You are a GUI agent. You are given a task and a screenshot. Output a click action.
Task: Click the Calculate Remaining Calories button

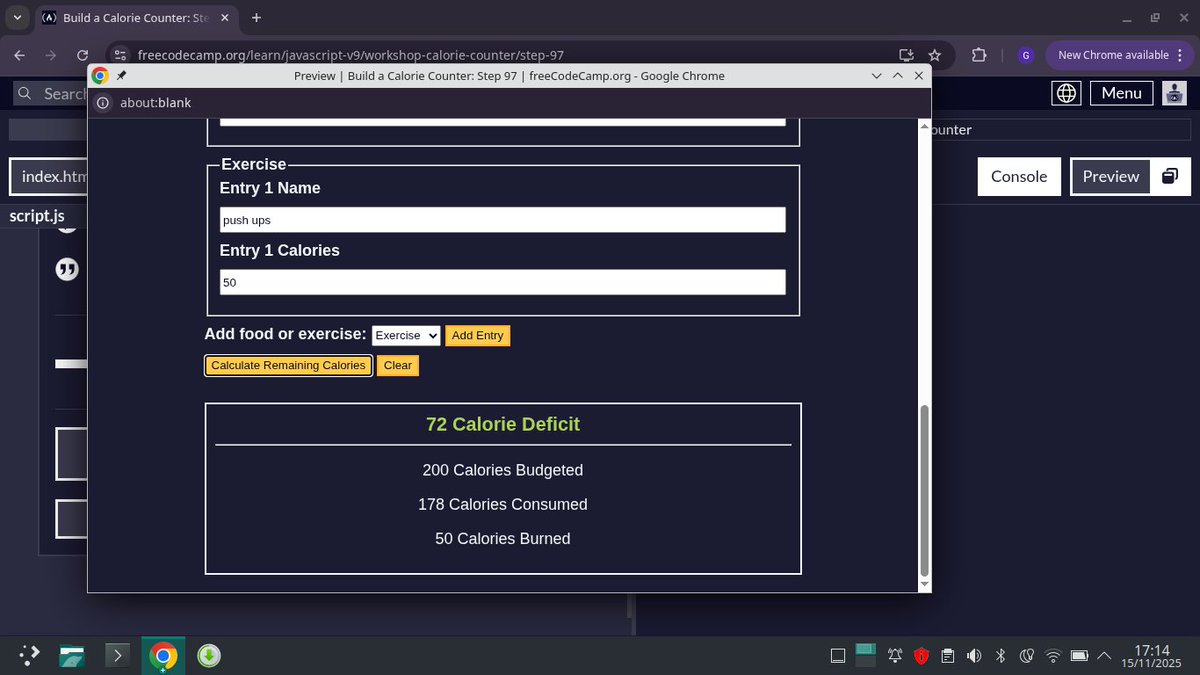pos(288,365)
